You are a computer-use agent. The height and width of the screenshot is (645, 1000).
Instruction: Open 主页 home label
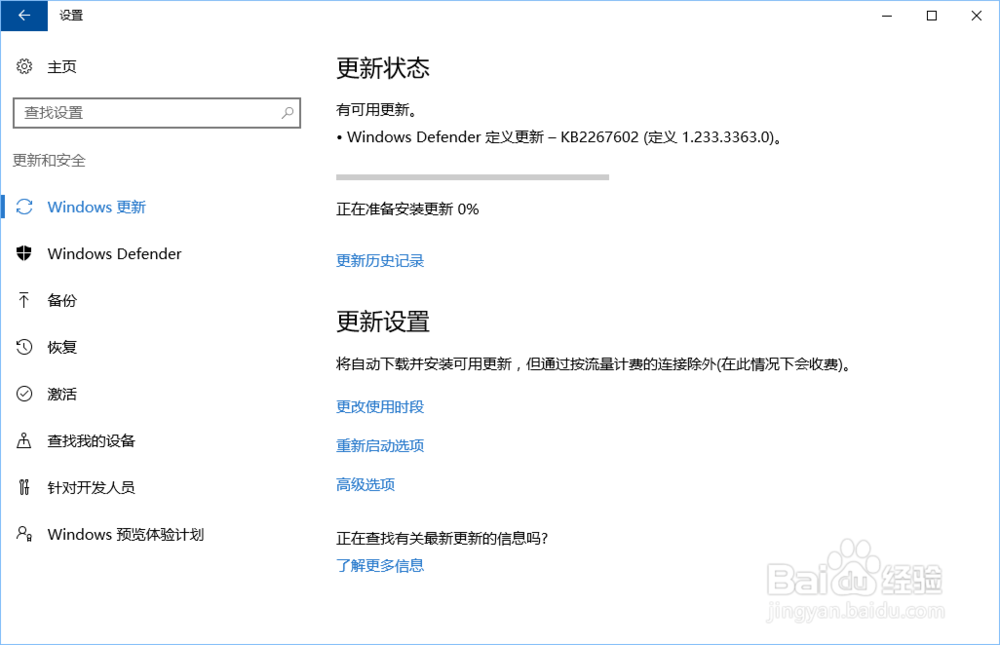tap(62, 67)
